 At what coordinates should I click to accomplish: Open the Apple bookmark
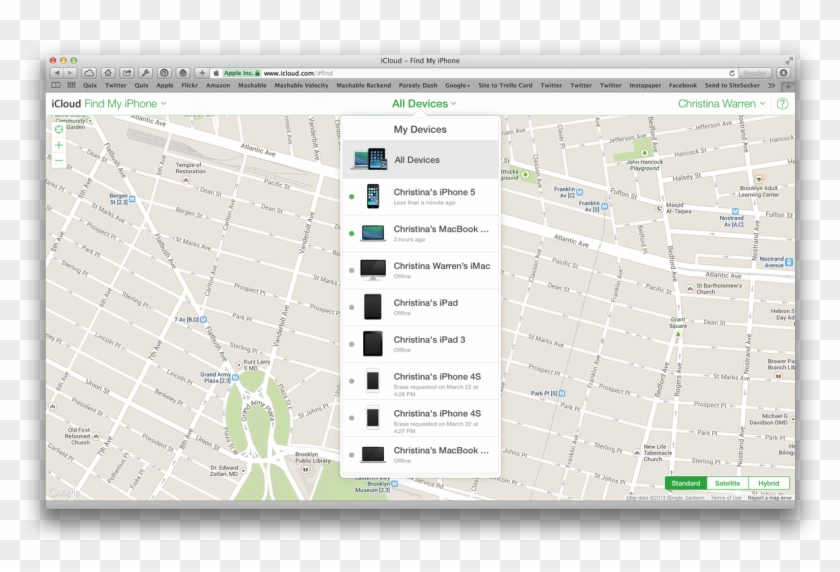(x=164, y=85)
